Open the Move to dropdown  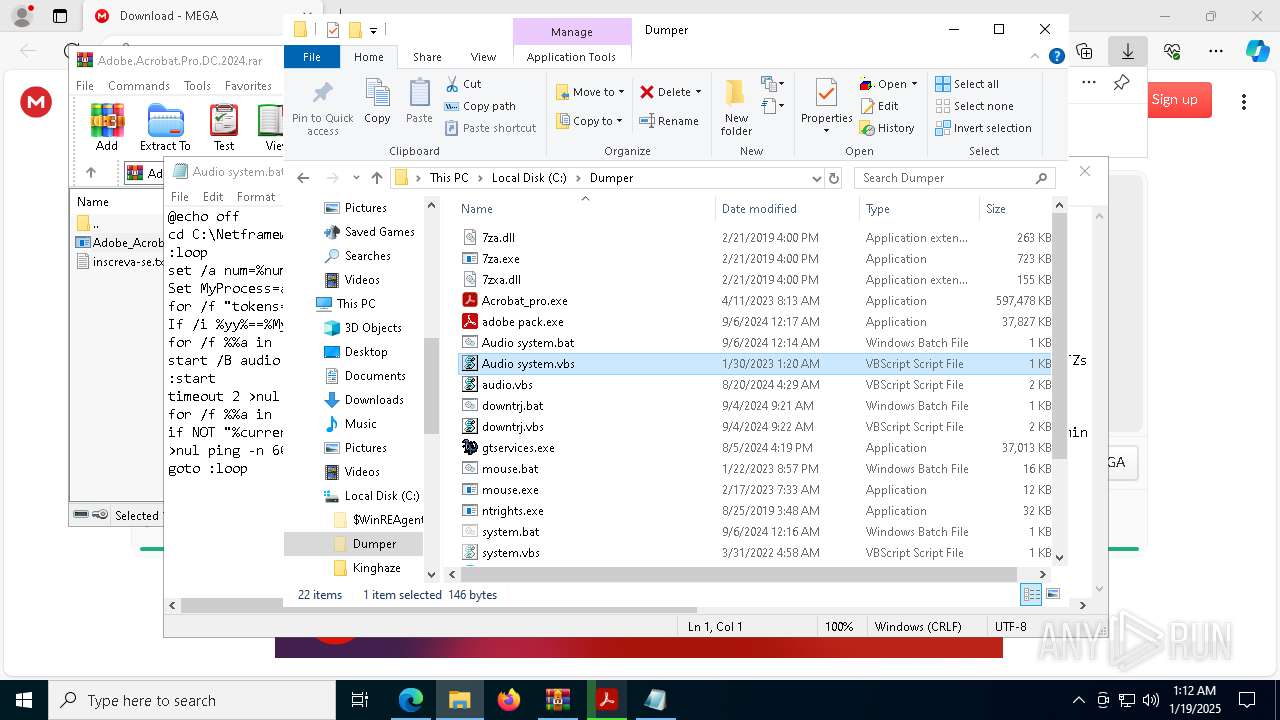pos(590,92)
